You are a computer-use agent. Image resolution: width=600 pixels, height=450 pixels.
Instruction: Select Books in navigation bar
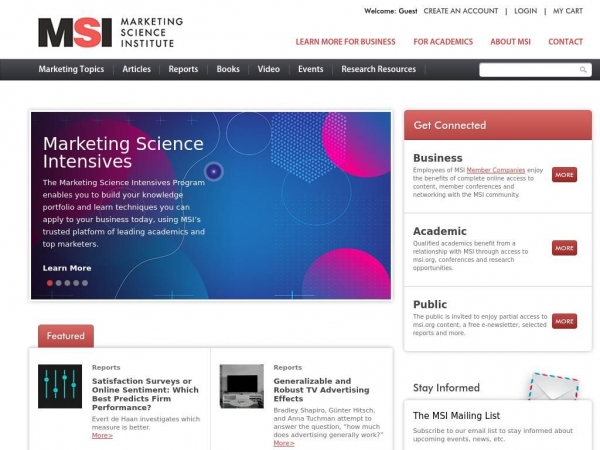point(228,69)
